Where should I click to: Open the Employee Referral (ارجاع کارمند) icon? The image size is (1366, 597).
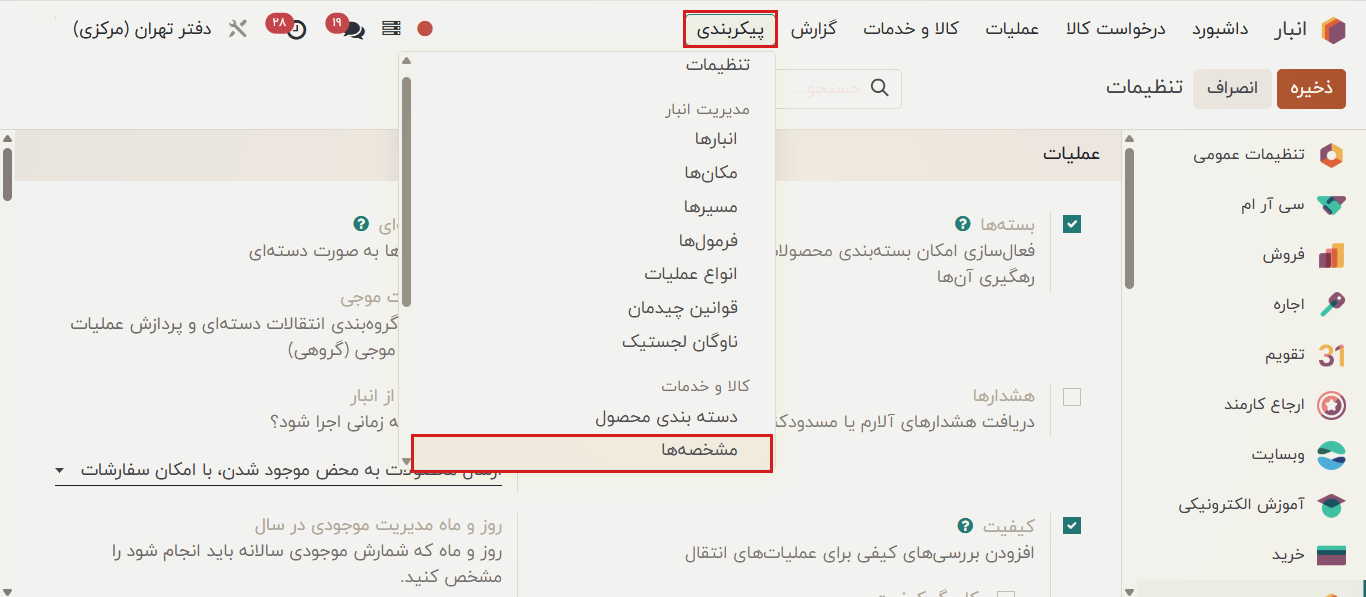1331,405
